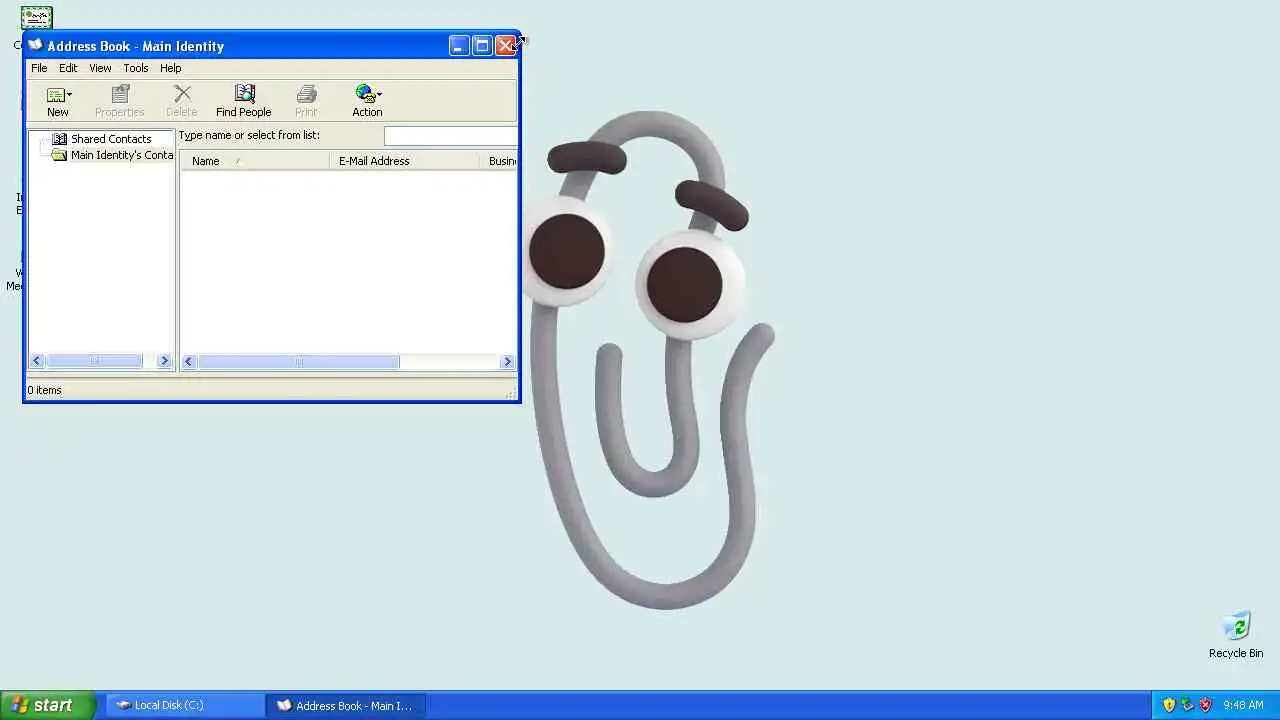
Task: Click the Address Book taskbar button
Action: (x=348, y=705)
